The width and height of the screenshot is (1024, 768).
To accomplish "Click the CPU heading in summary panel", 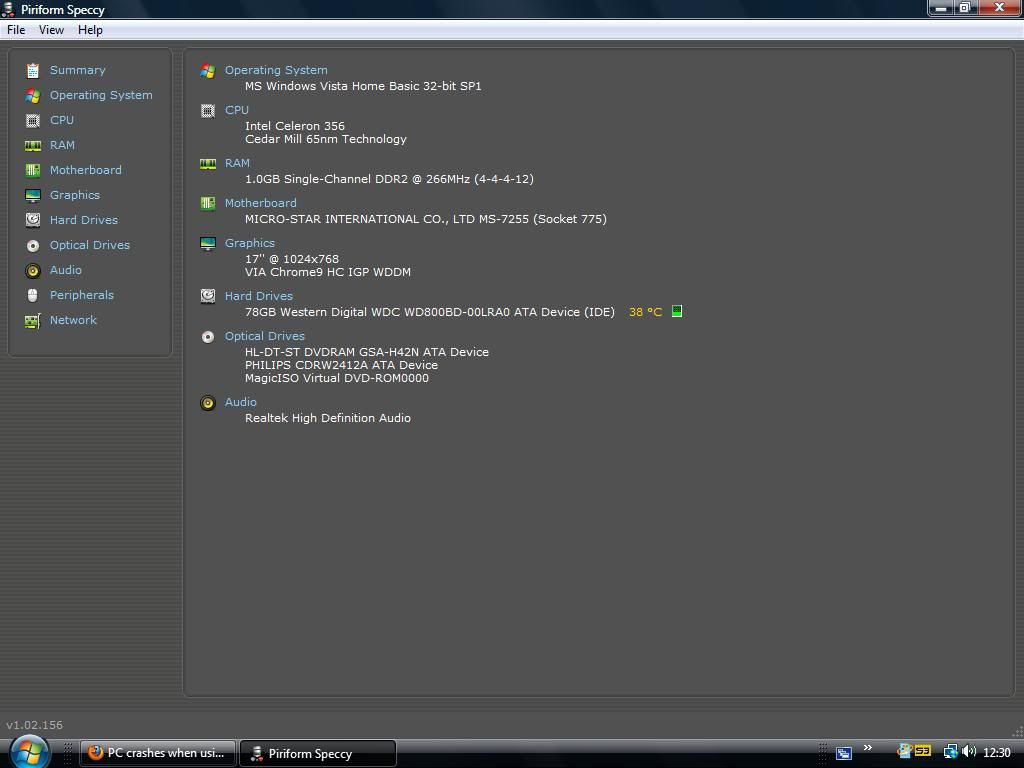I will (x=236, y=110).
